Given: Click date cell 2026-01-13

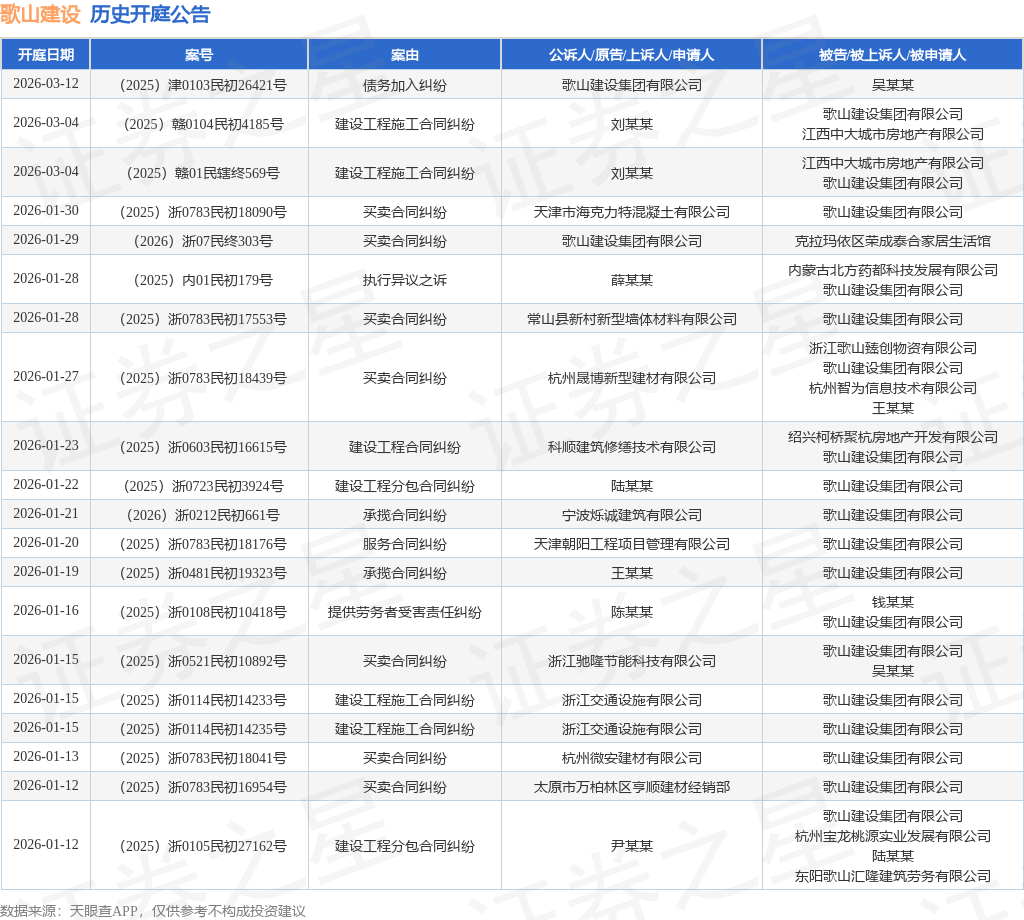Looking at the screenshot, I should pyautogui.click(x=46, y=757).
